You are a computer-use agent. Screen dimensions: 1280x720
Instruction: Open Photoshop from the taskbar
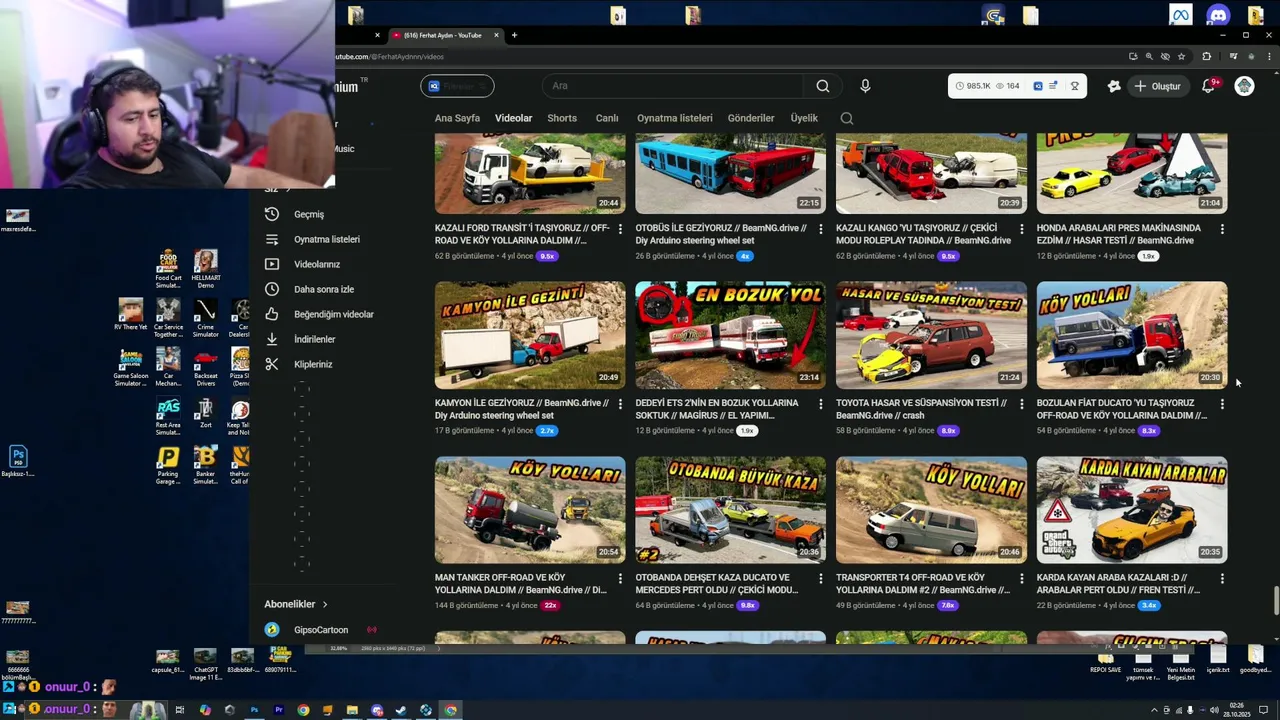(x=254, y=710)
